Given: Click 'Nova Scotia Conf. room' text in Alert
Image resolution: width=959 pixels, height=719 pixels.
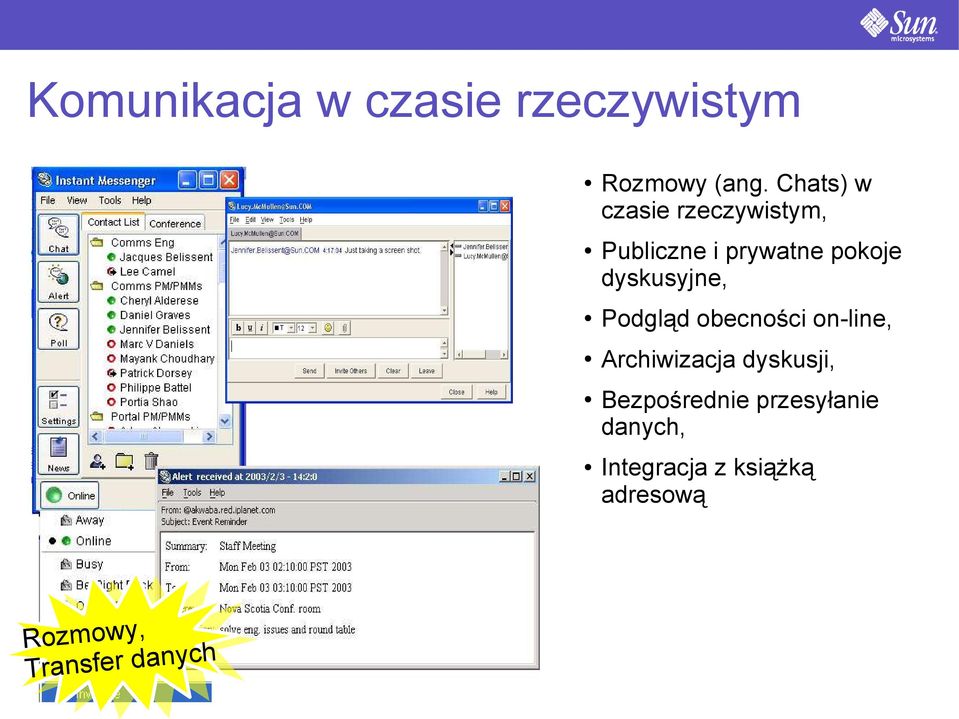Looking at the screenshot, I should [x=270, y=609].
